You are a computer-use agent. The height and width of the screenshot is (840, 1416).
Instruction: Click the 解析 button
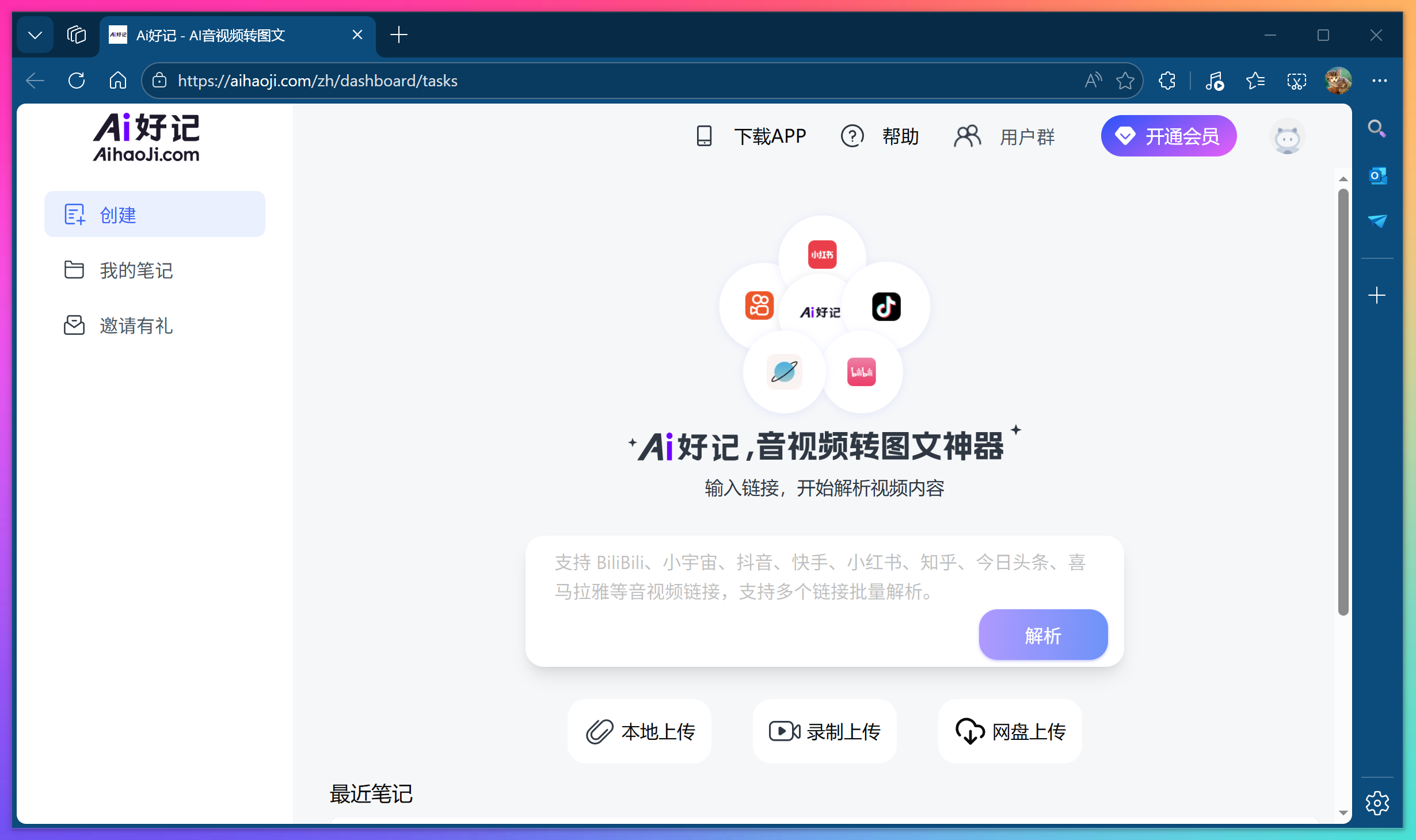(1043, 635)
